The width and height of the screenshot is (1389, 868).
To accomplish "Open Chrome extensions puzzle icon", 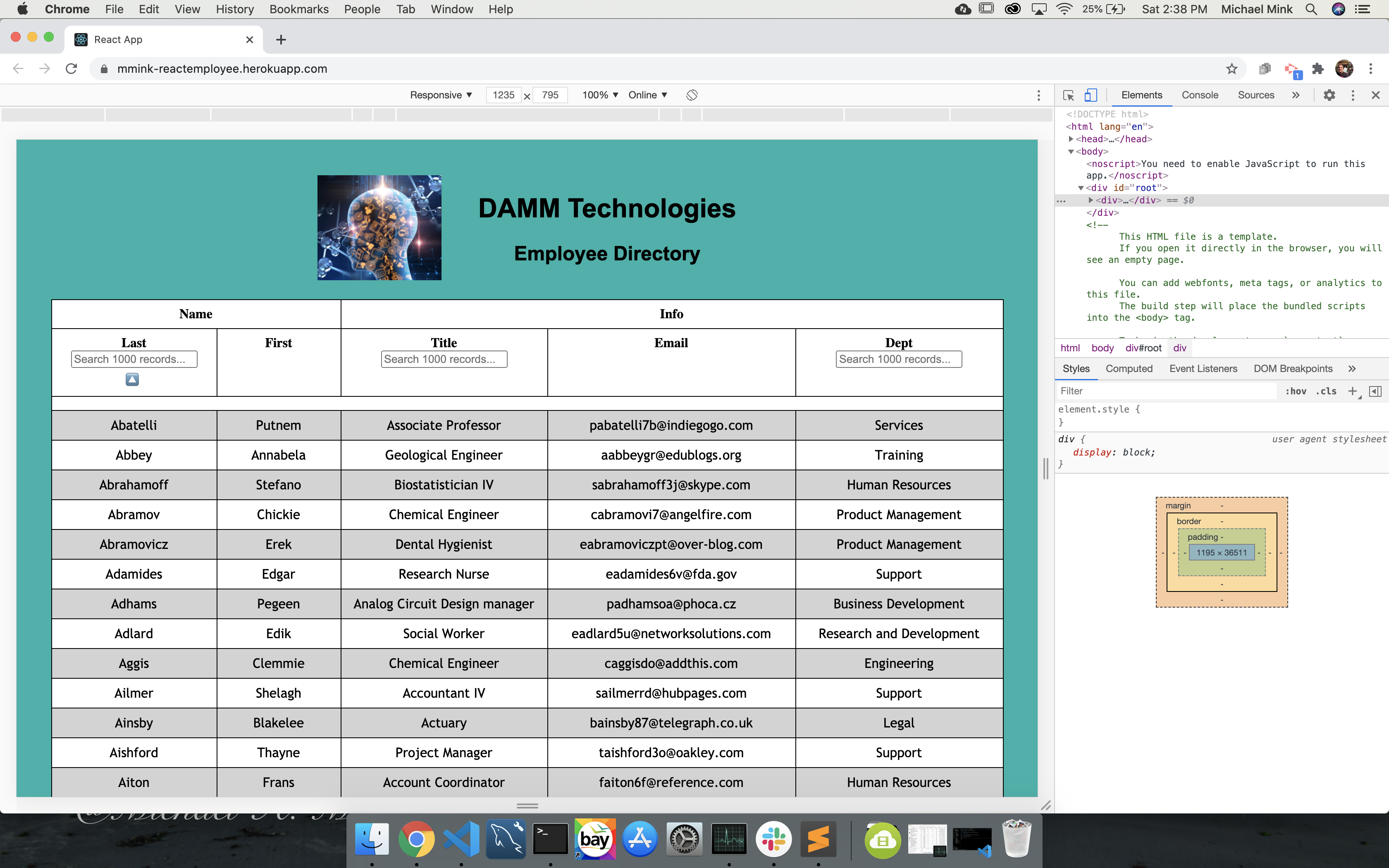I will pos(1318,69).
